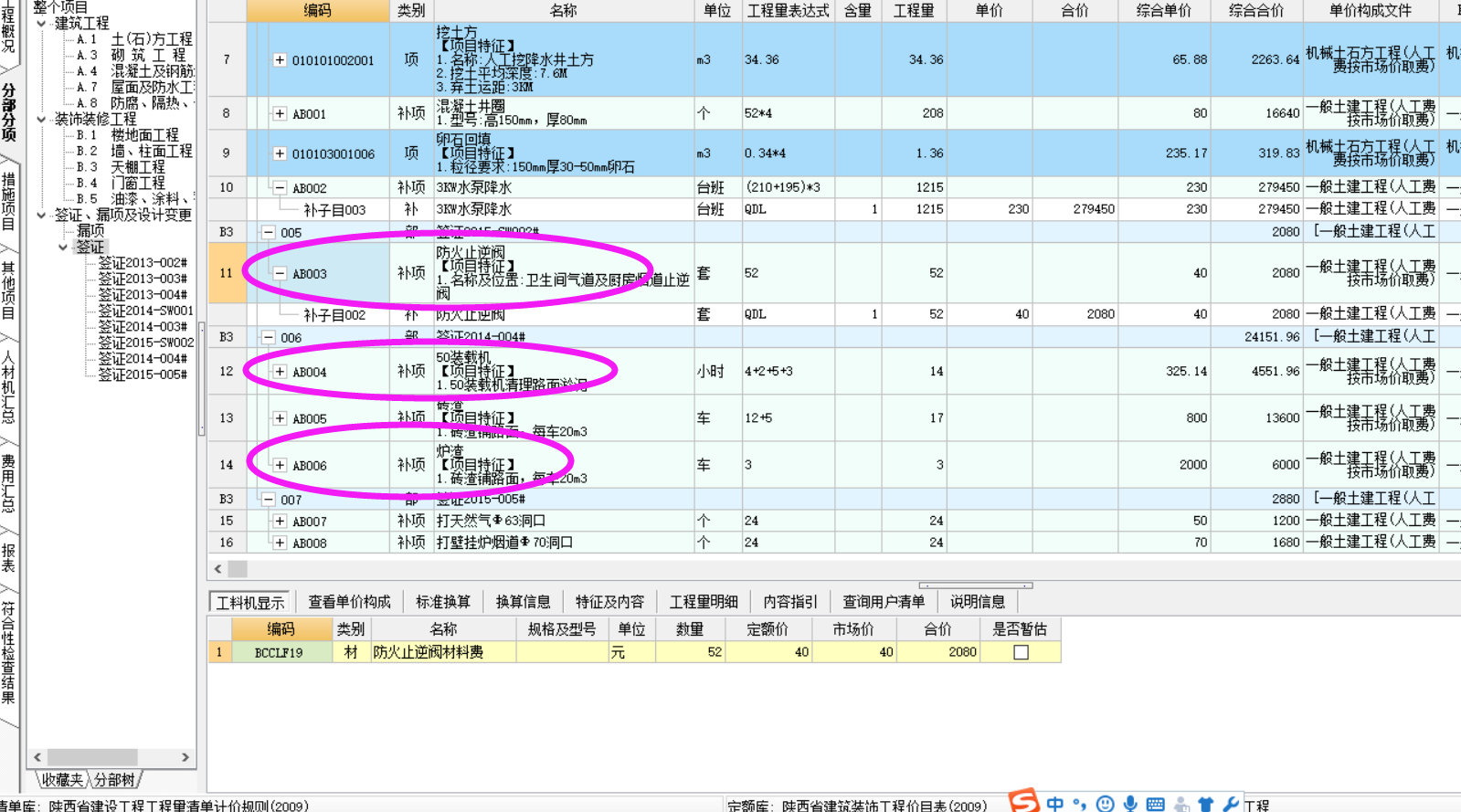Open the 其他项目 vertical tab
The width and height of the screenshot is (1461, 812).
(x=8, y=290)
